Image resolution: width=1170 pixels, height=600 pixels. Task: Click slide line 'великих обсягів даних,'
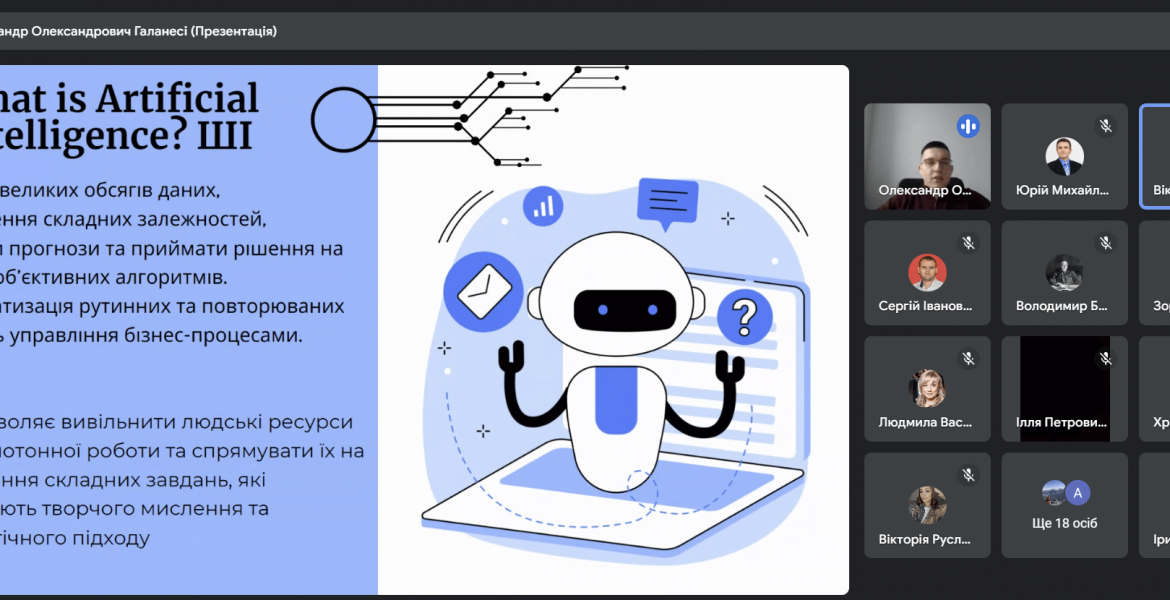(x=112, y=190)
